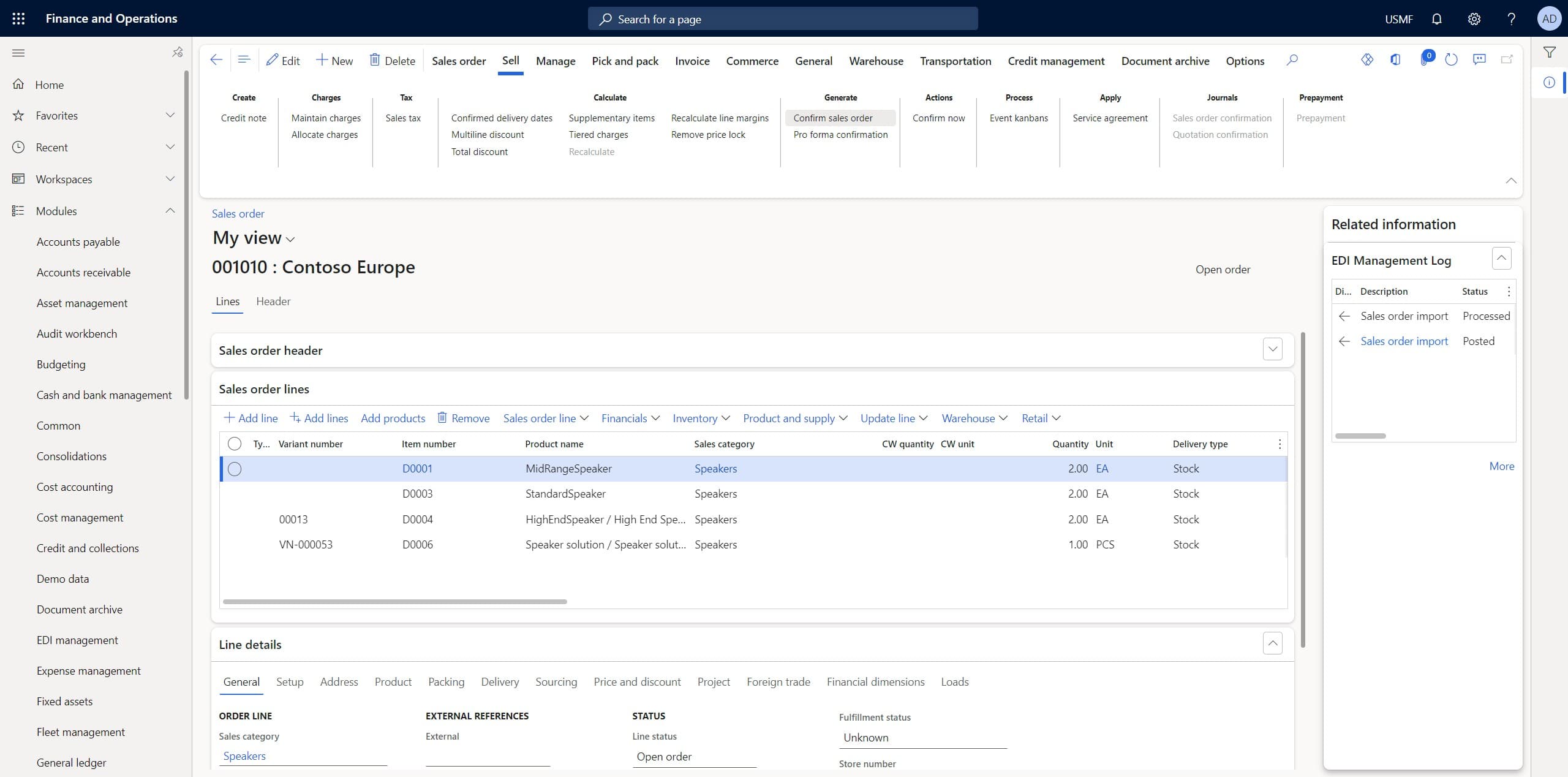The width and height of the screenshot is (1568, 777).
Task: Click arrow icon of Processed import row
Action: [x=1344, y=316]
